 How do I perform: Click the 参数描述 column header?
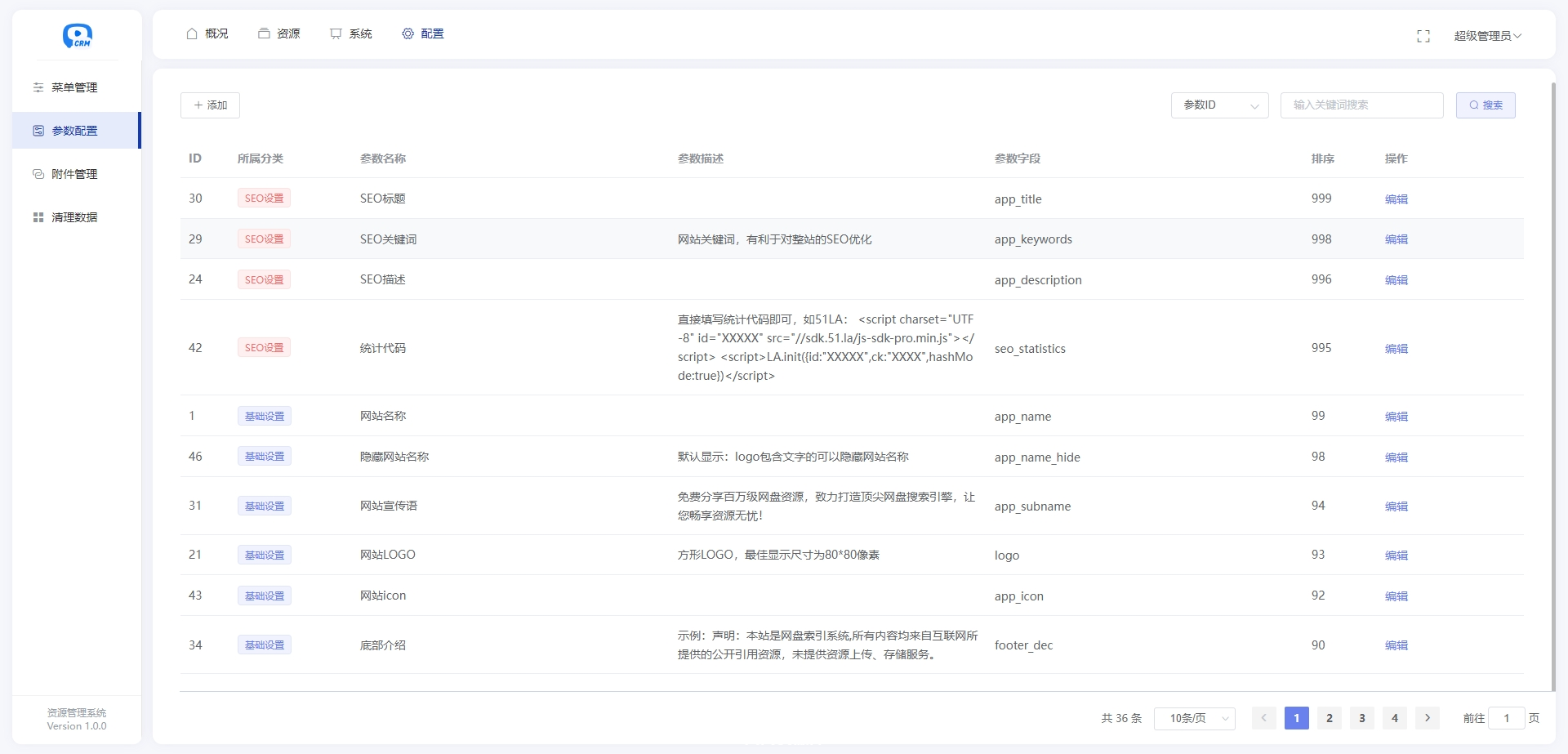tap(701, 158)
